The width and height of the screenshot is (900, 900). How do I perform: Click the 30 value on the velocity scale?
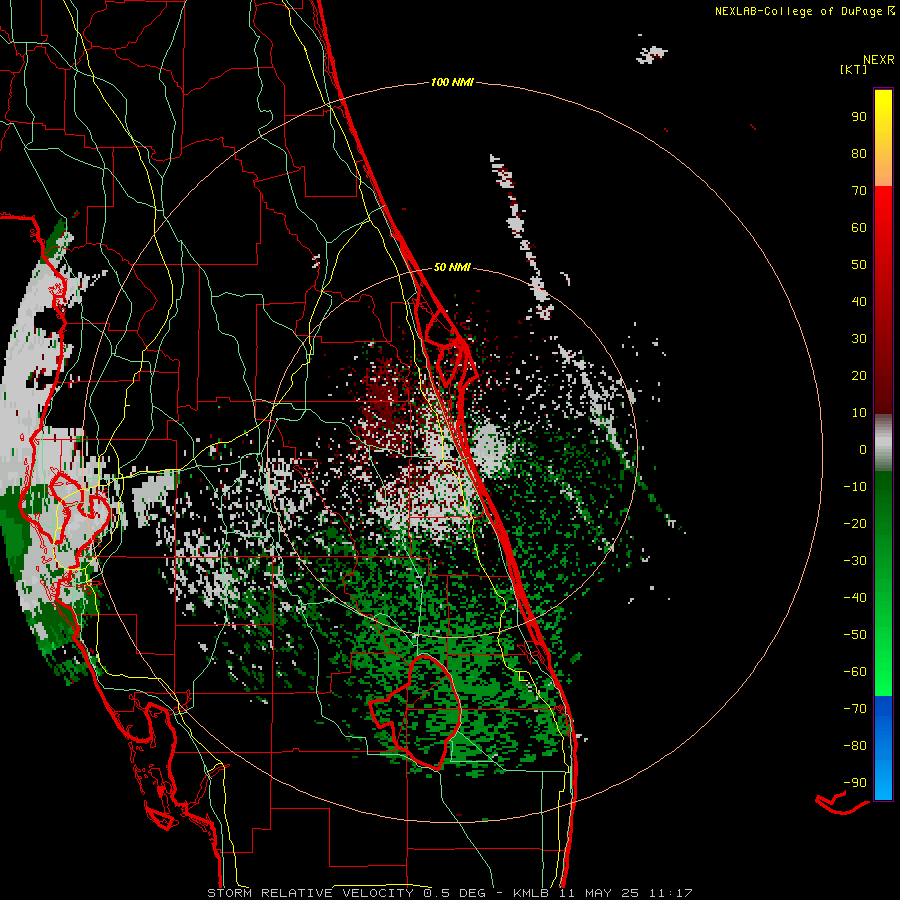click(859, 339)
